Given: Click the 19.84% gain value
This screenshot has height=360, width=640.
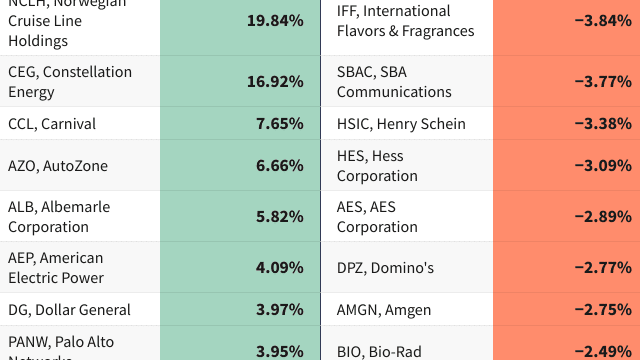Looking at the screenshot, I should 275,21.
